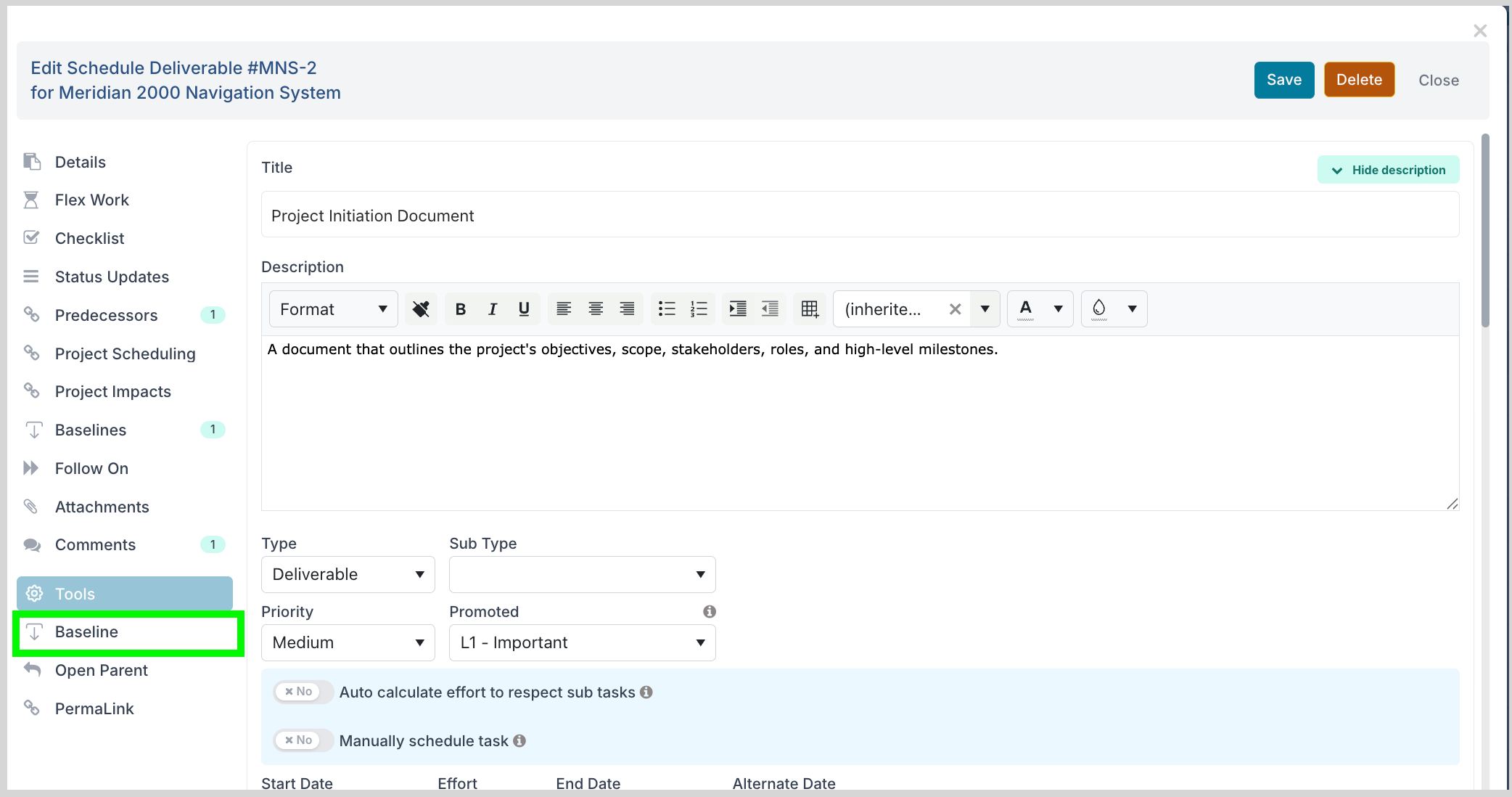Click the orange Delete button
Screen dimensions: 1512x797
pyautogui.click(x=1359, y=80)
